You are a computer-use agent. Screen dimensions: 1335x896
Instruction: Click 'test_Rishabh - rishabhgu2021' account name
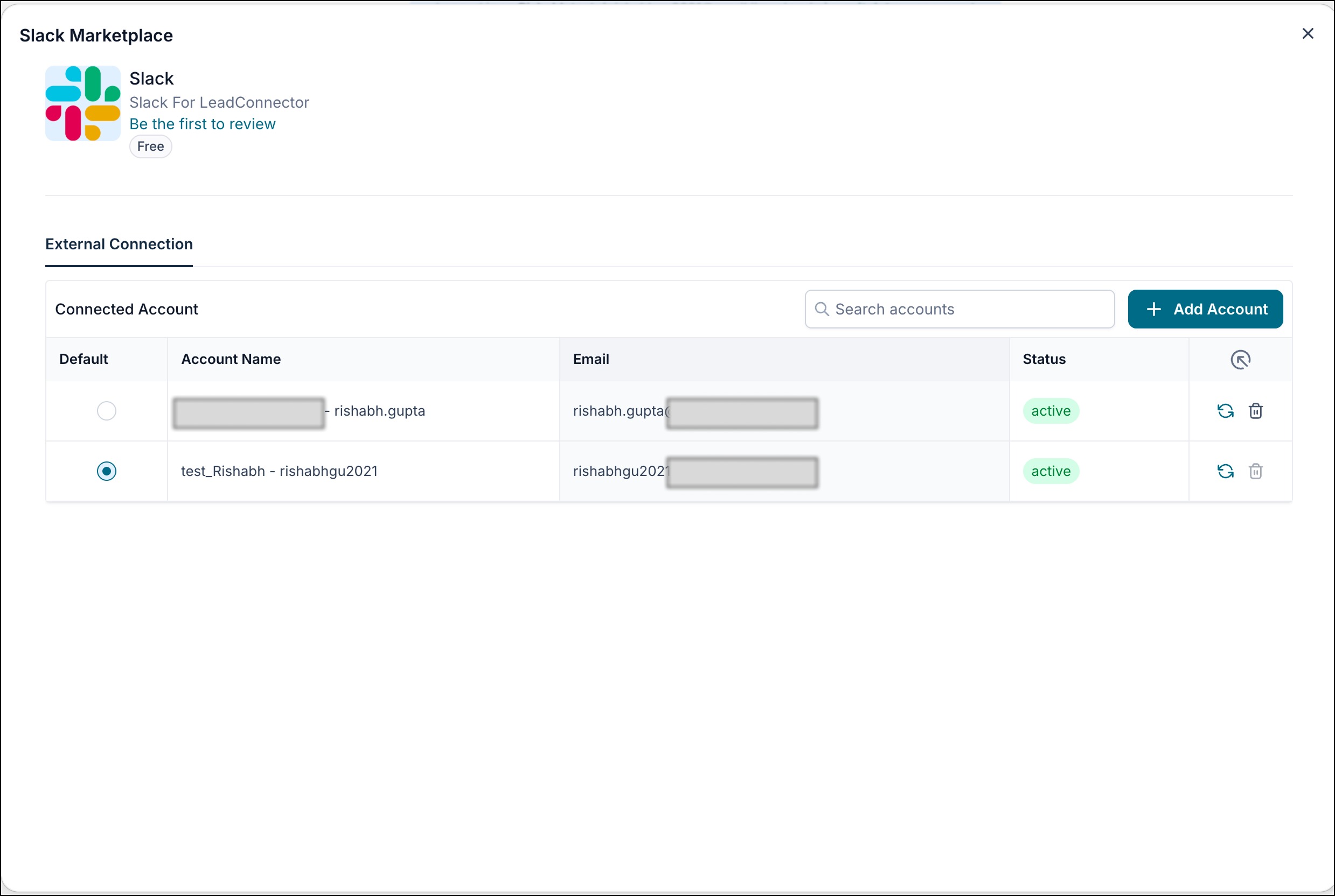[x=280, y=472]
